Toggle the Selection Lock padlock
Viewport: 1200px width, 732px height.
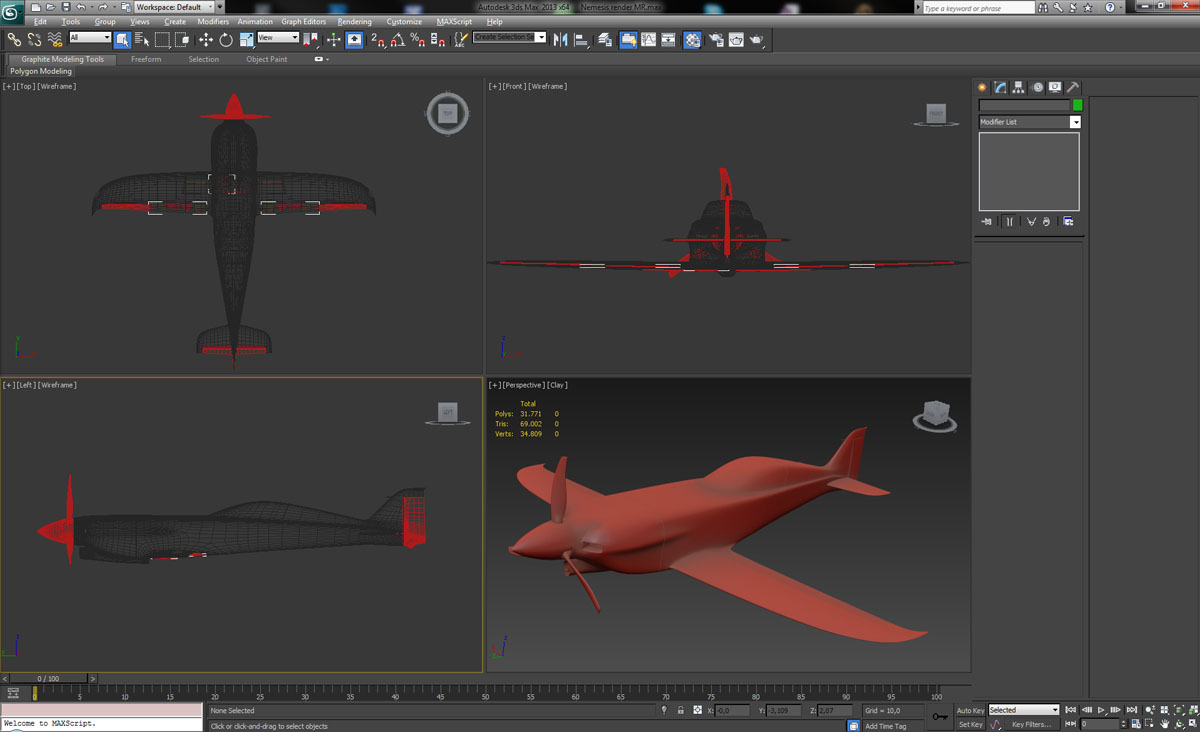680,710
